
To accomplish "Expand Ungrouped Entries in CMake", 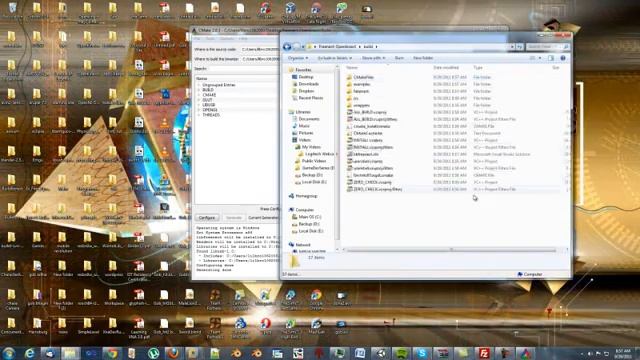I will pyautogui.click(x=199, y=85).
